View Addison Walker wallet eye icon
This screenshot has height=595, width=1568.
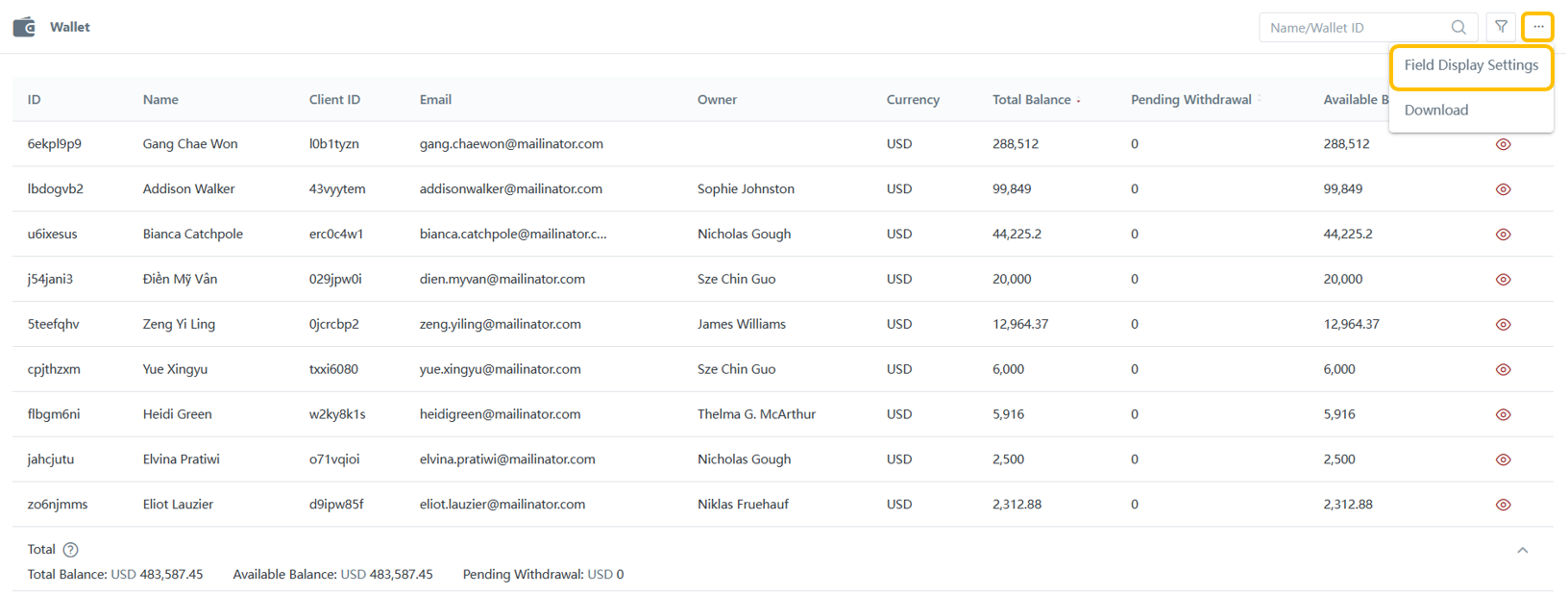(1504, 189)
